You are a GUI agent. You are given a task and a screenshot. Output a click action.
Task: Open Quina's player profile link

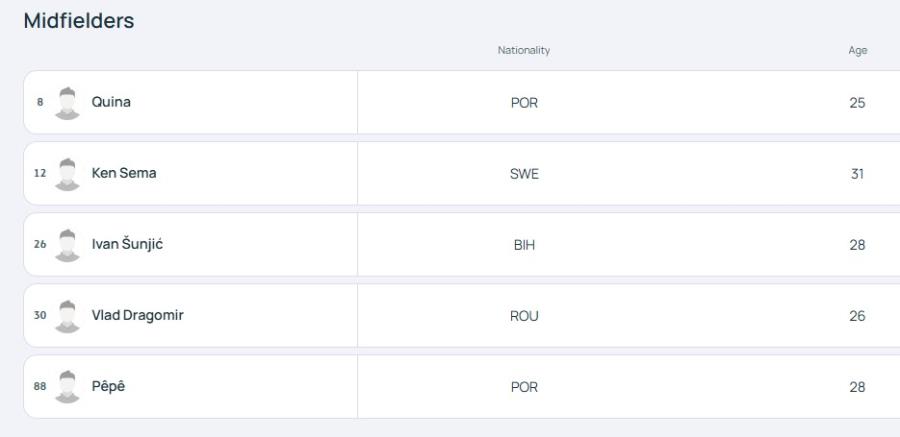click(x=111, y=102)
